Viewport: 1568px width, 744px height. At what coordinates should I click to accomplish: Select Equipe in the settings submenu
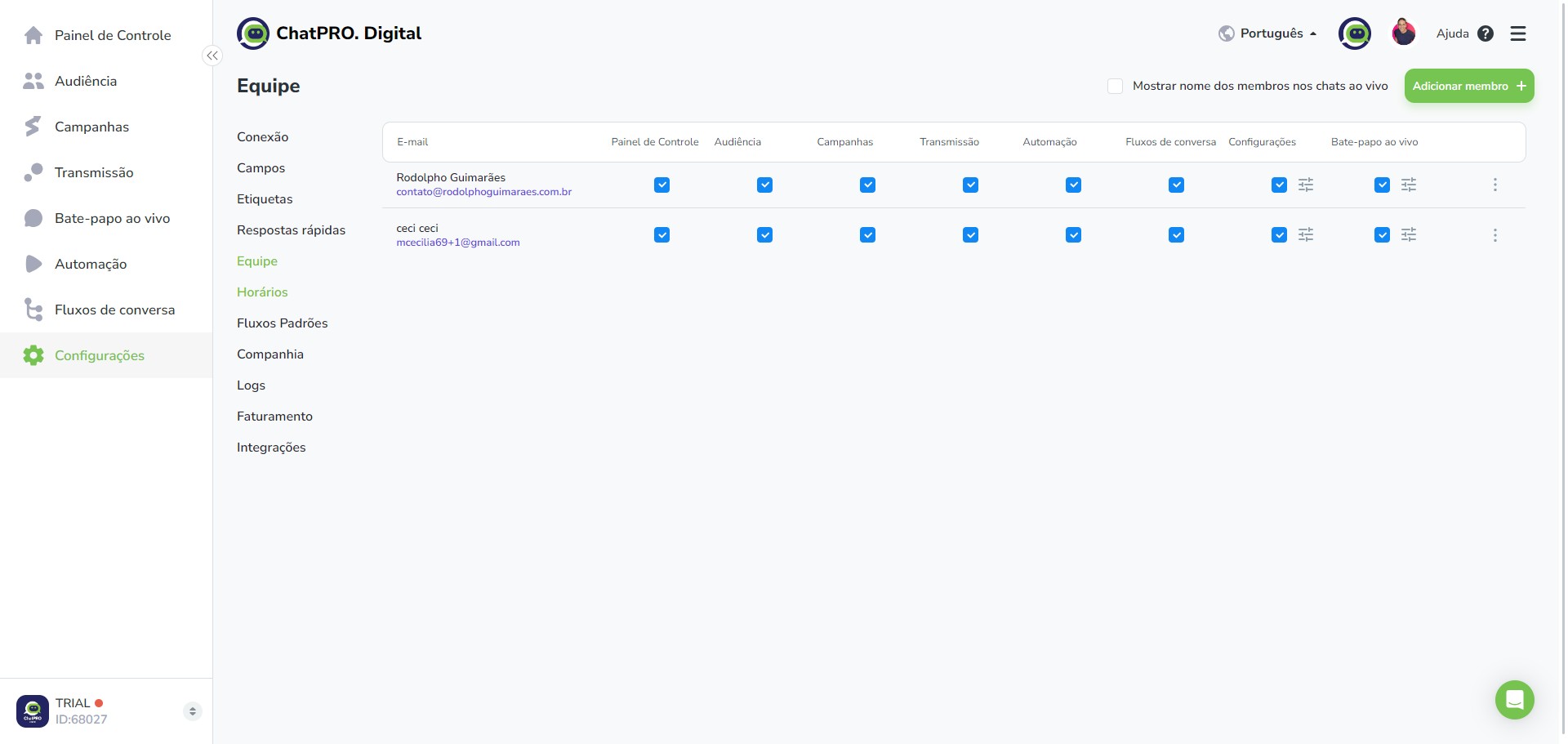257,261
